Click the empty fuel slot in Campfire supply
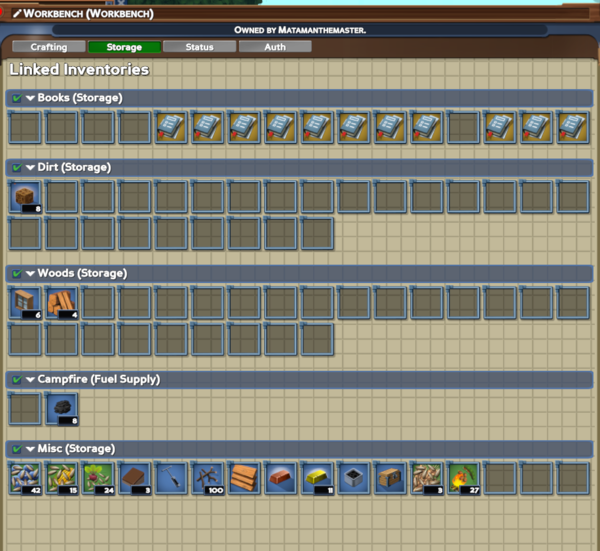 (x=25, y=408)
